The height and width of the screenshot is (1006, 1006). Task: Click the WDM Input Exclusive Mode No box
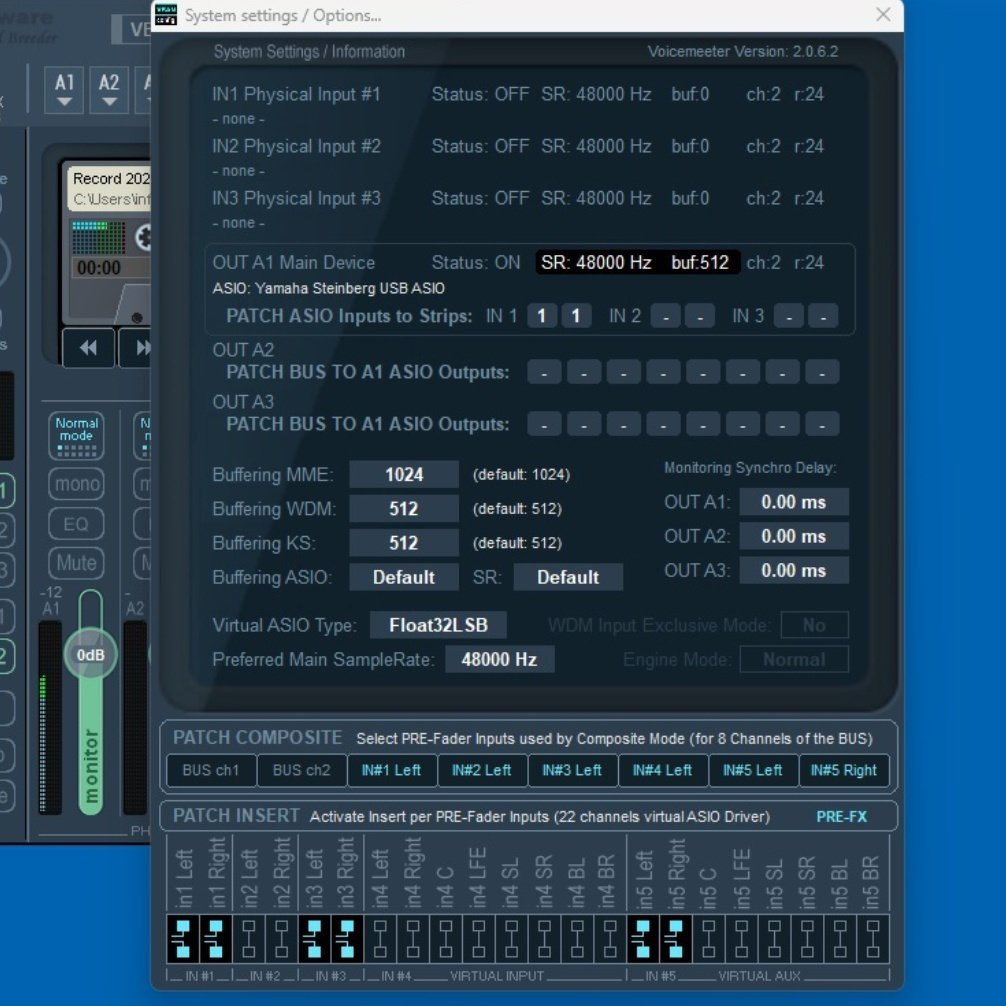tap(814, 625)
